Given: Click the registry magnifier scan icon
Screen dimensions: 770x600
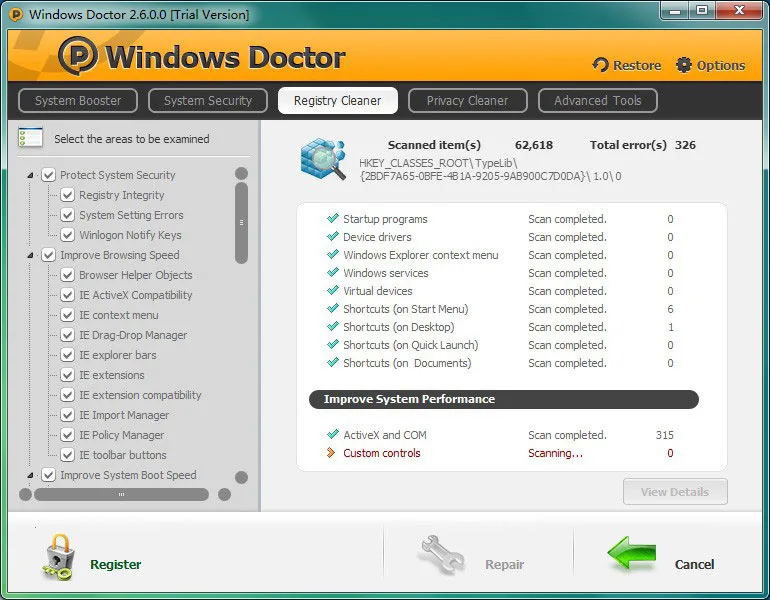Looking at the screenshot, I should [324, 159].
